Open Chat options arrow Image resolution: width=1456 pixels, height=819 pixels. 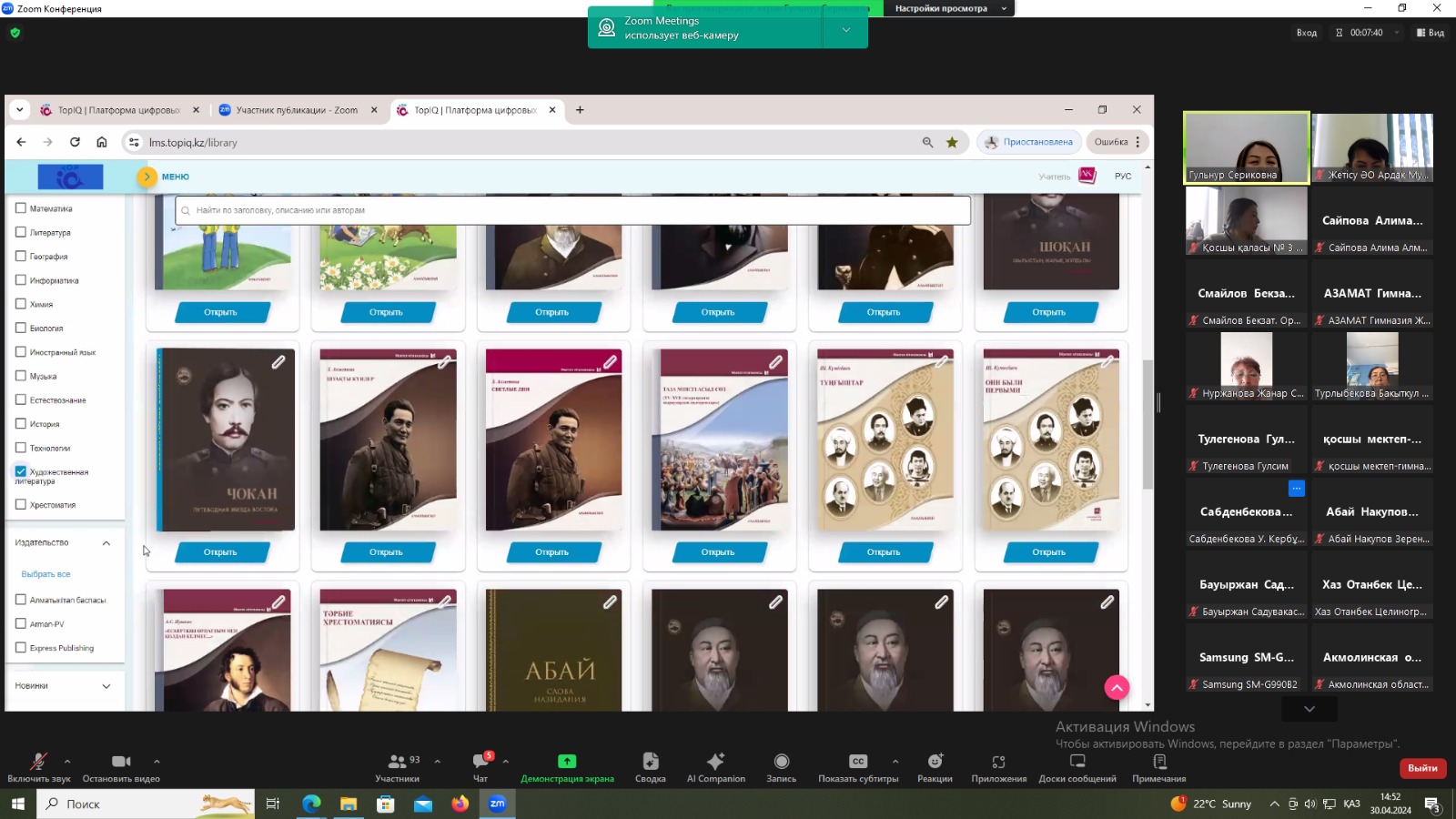tap(505, 761)
